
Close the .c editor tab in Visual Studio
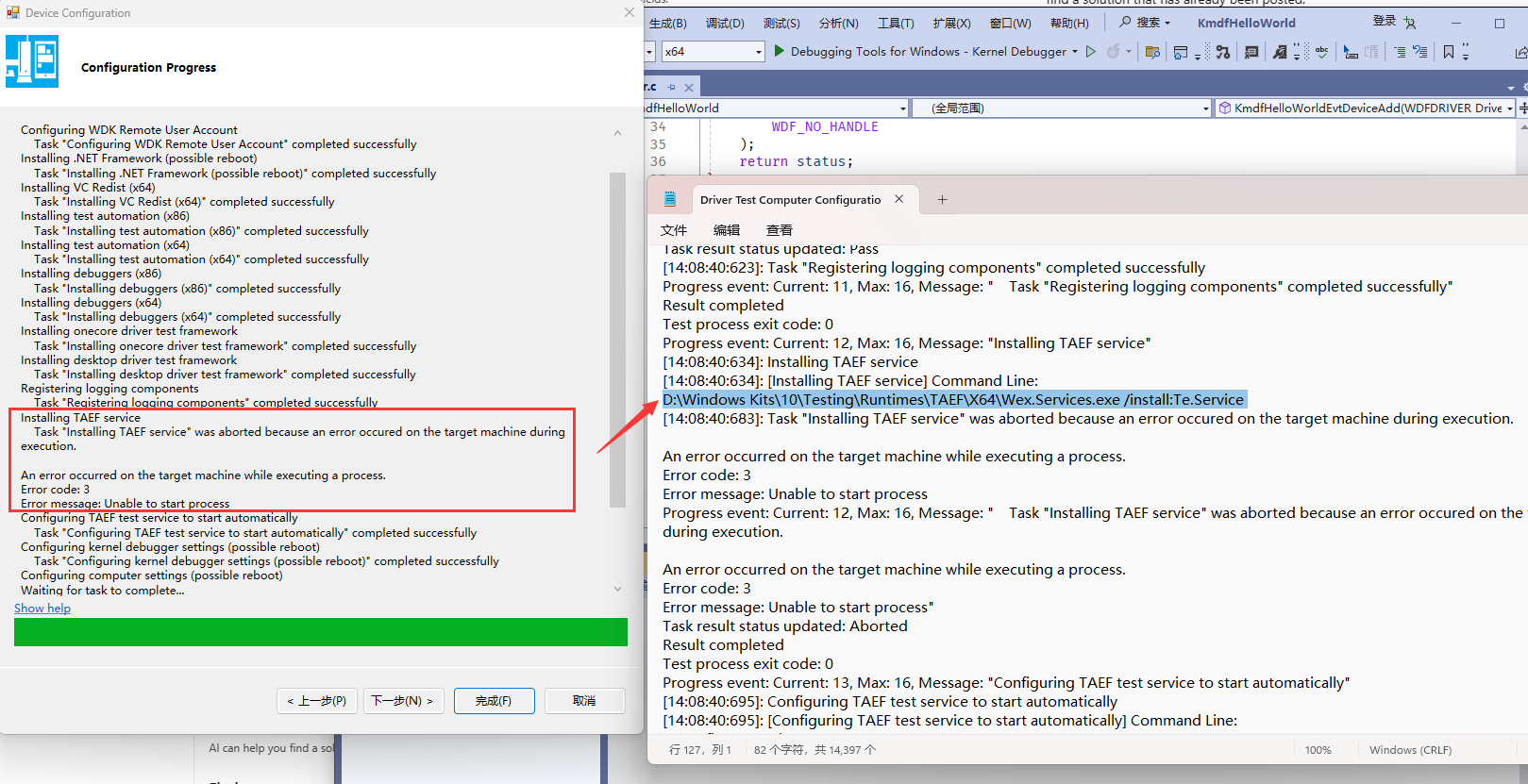(689, 87)
